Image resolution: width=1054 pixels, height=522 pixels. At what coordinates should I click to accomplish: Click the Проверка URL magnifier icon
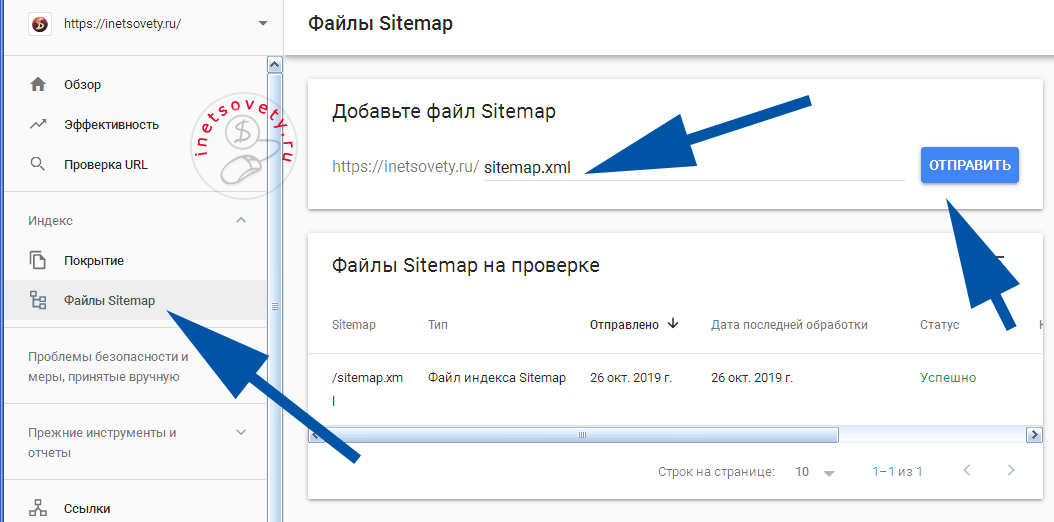(x=38, y=165)
